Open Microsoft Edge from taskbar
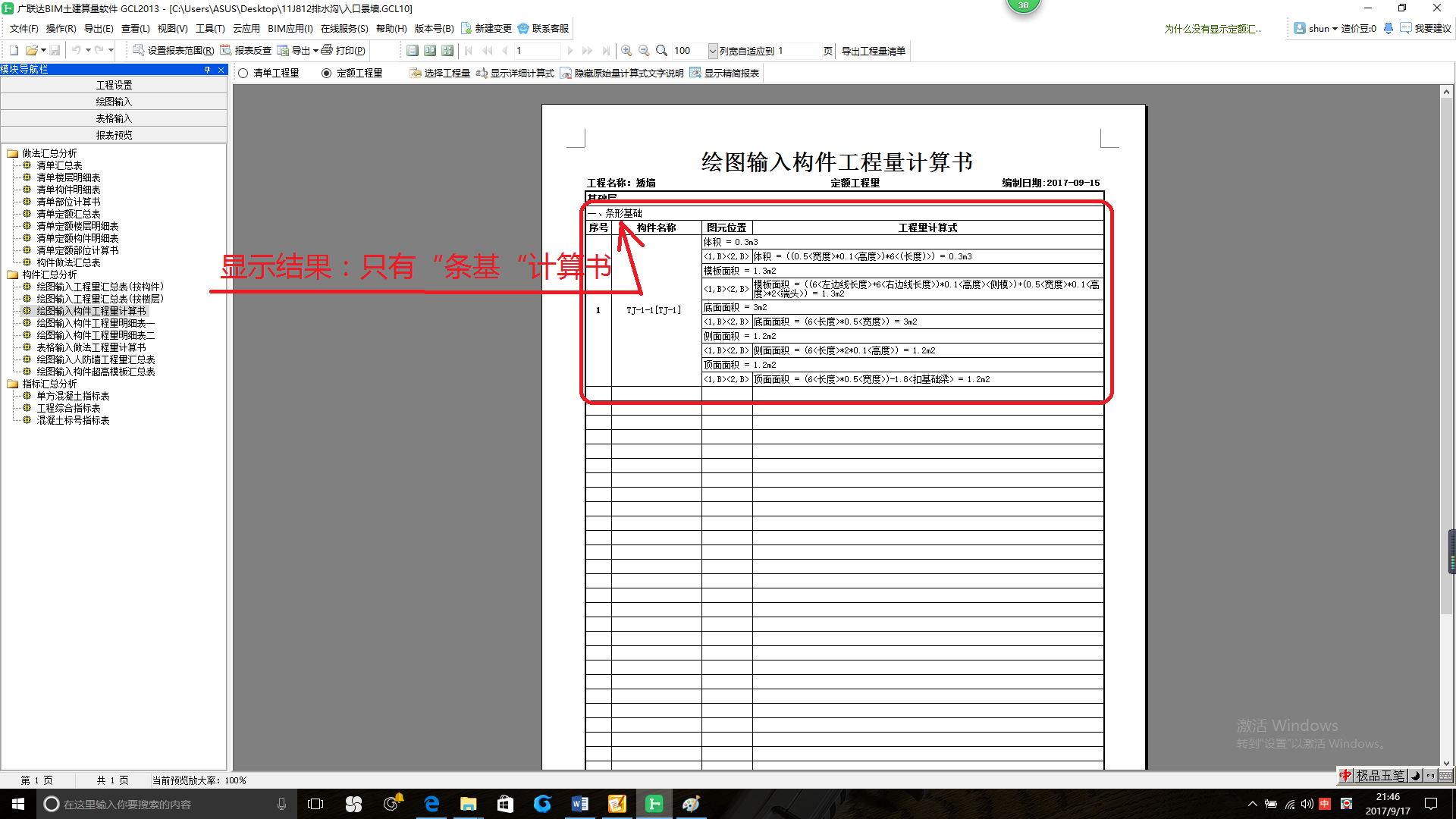This screenshot has height=819, width=1456. 431,804
